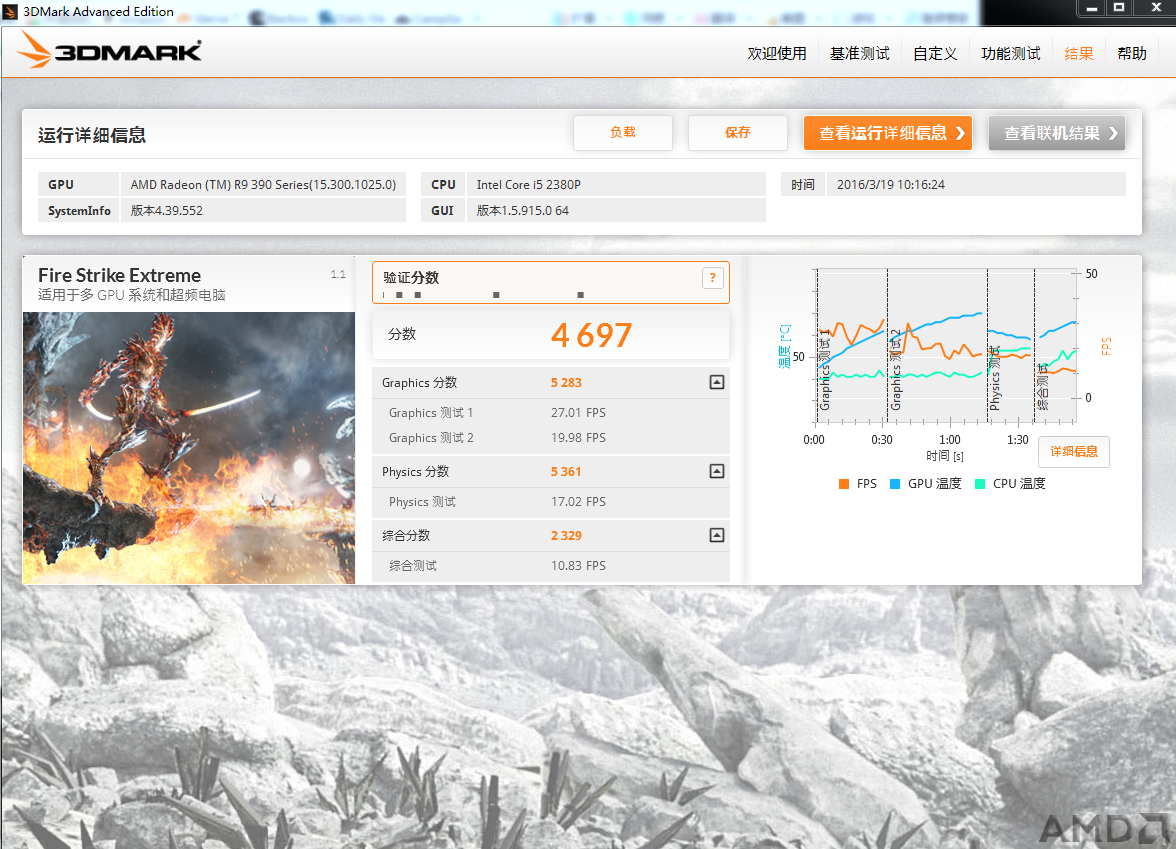The image size is (1176, 849).
Task: Click the 运行详细信息 heading
Action: coord(92,135)
